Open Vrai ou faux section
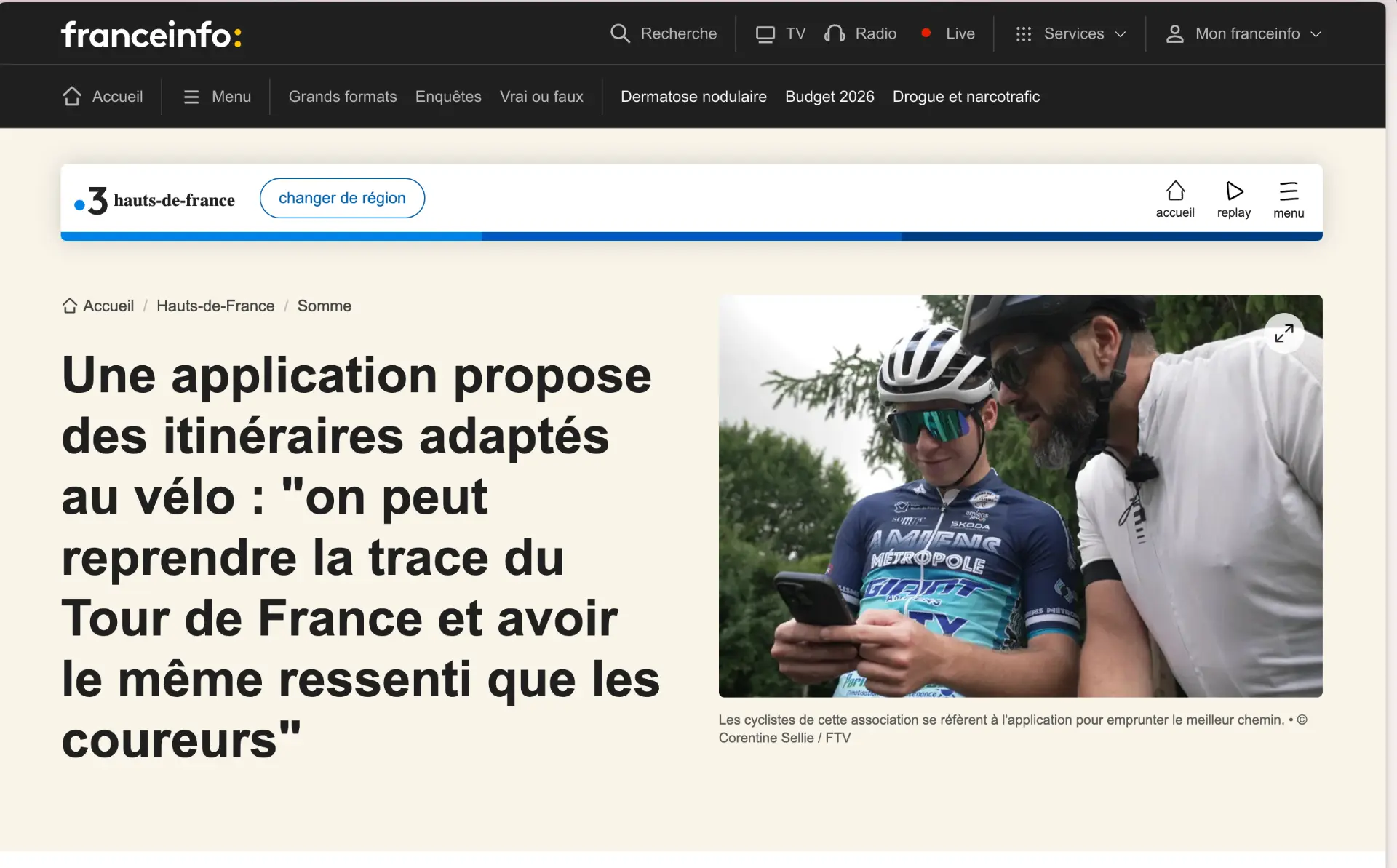The image size is (1397, 868). pyautogui.click(x=541, y=97)
